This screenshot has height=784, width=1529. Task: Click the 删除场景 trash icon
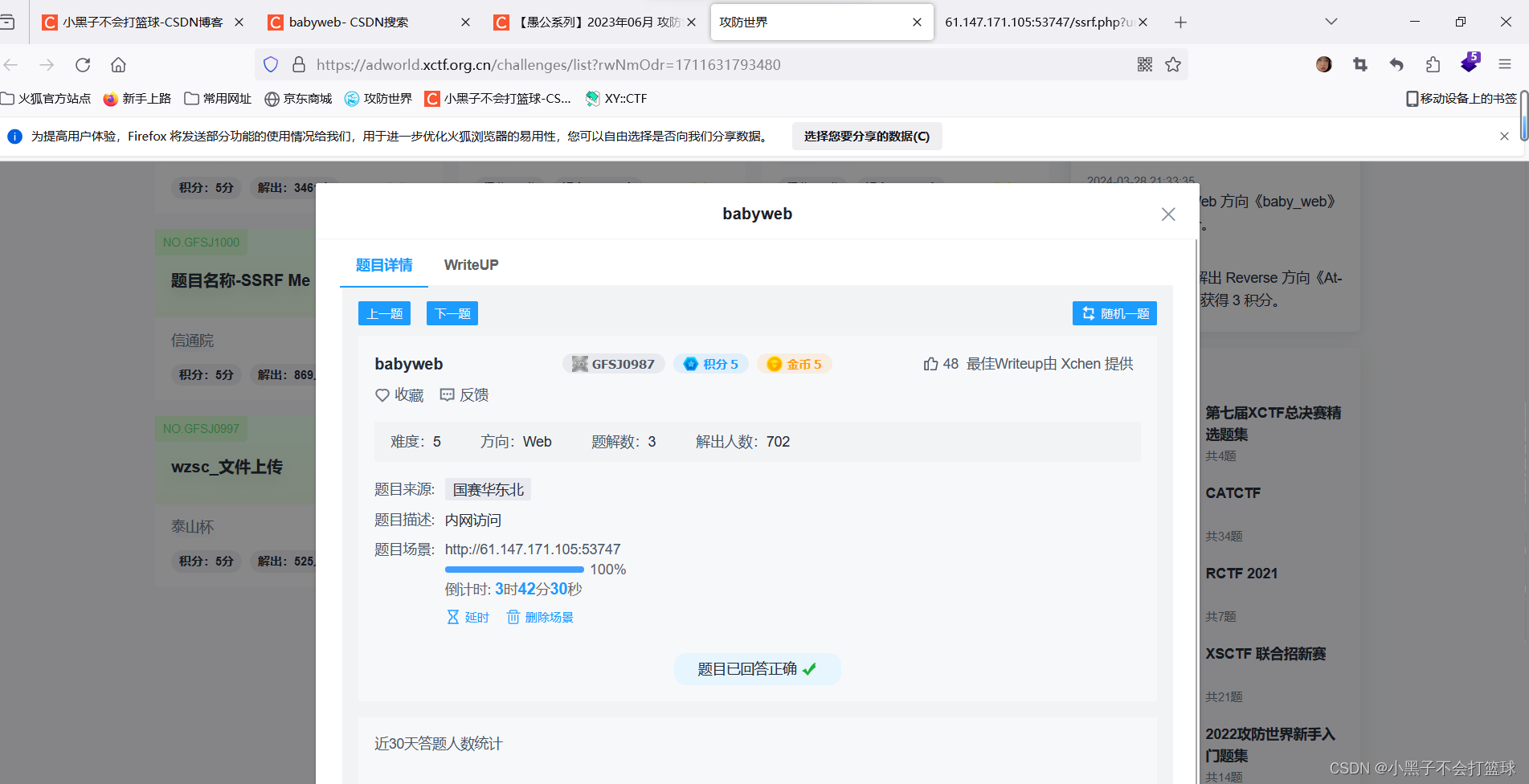(x=513, y=617)
